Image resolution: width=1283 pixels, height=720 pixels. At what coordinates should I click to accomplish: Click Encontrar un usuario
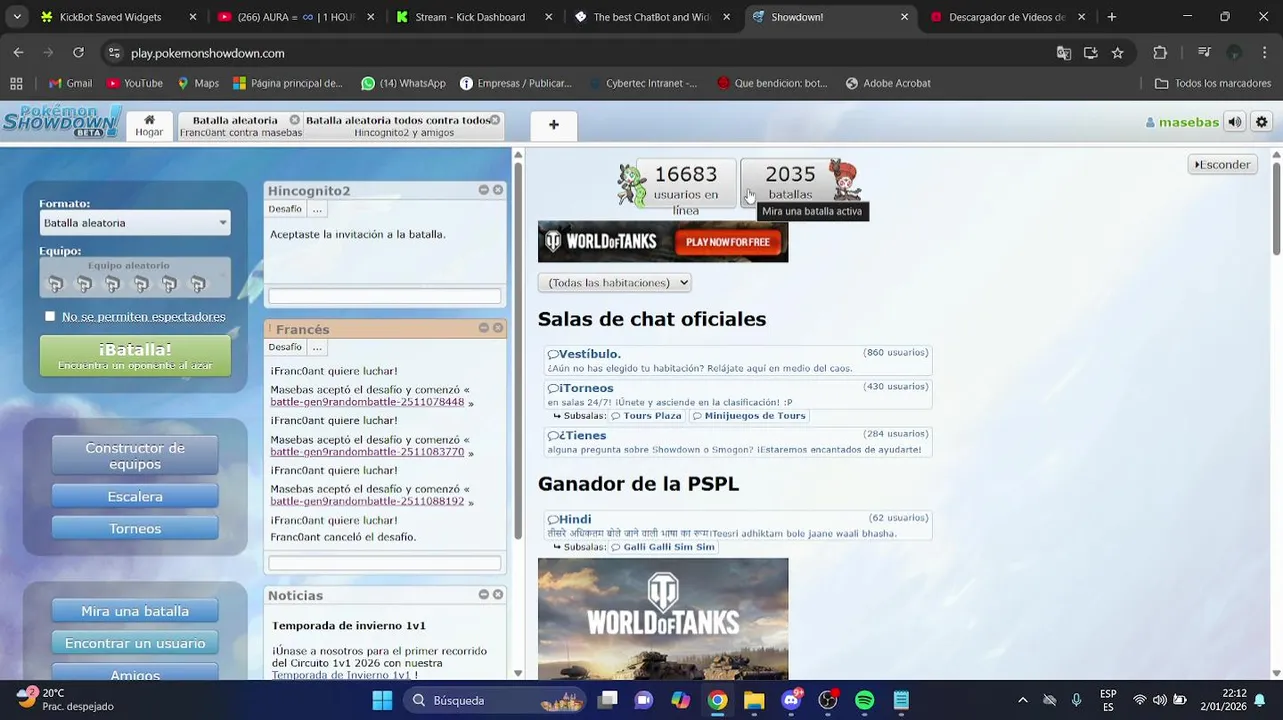coord(135,643)
